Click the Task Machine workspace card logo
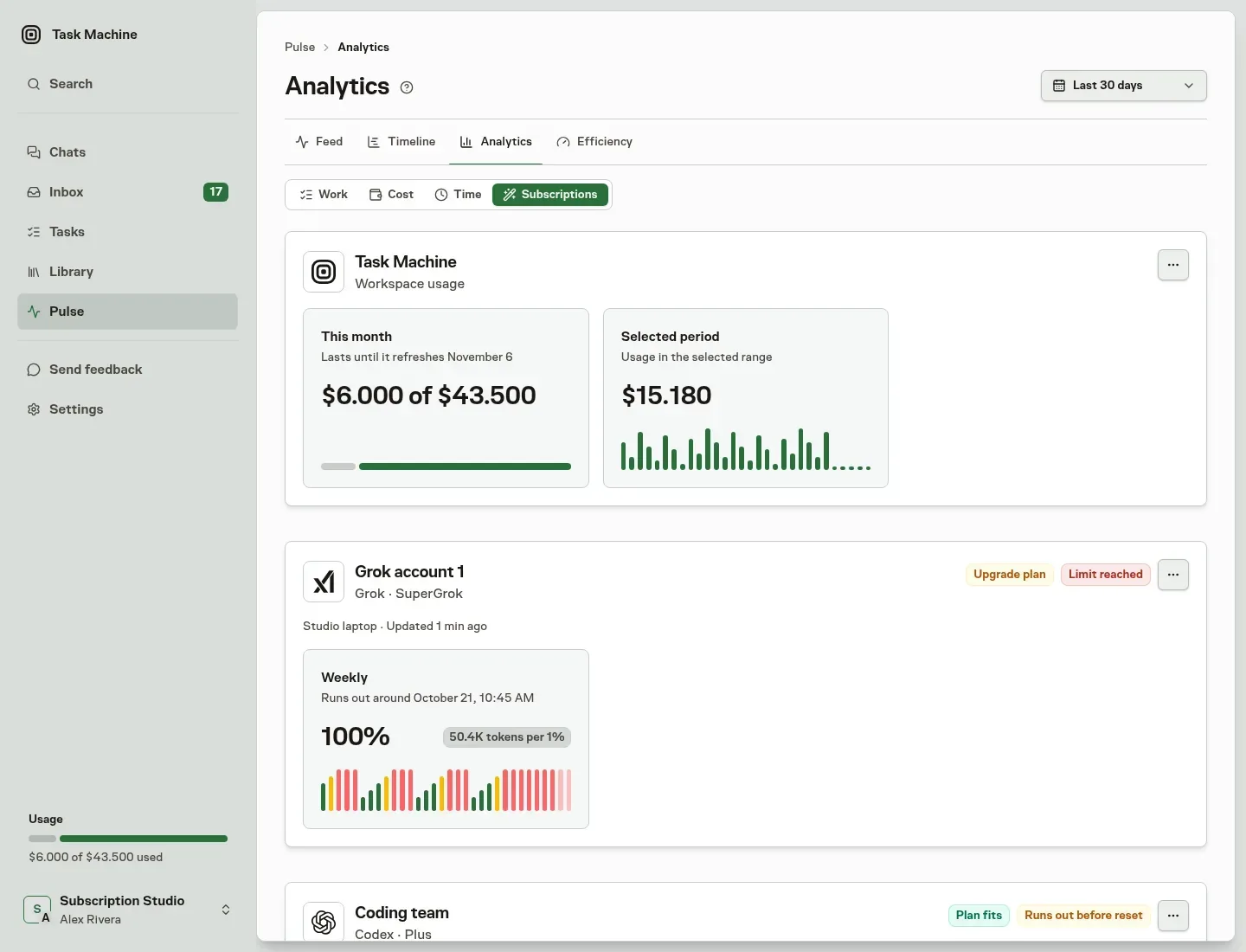1246x952 pixels. coord(324,272)
